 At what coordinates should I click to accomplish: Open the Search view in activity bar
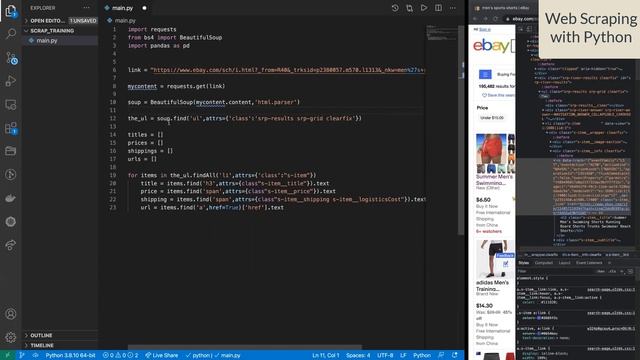(11, 33)
